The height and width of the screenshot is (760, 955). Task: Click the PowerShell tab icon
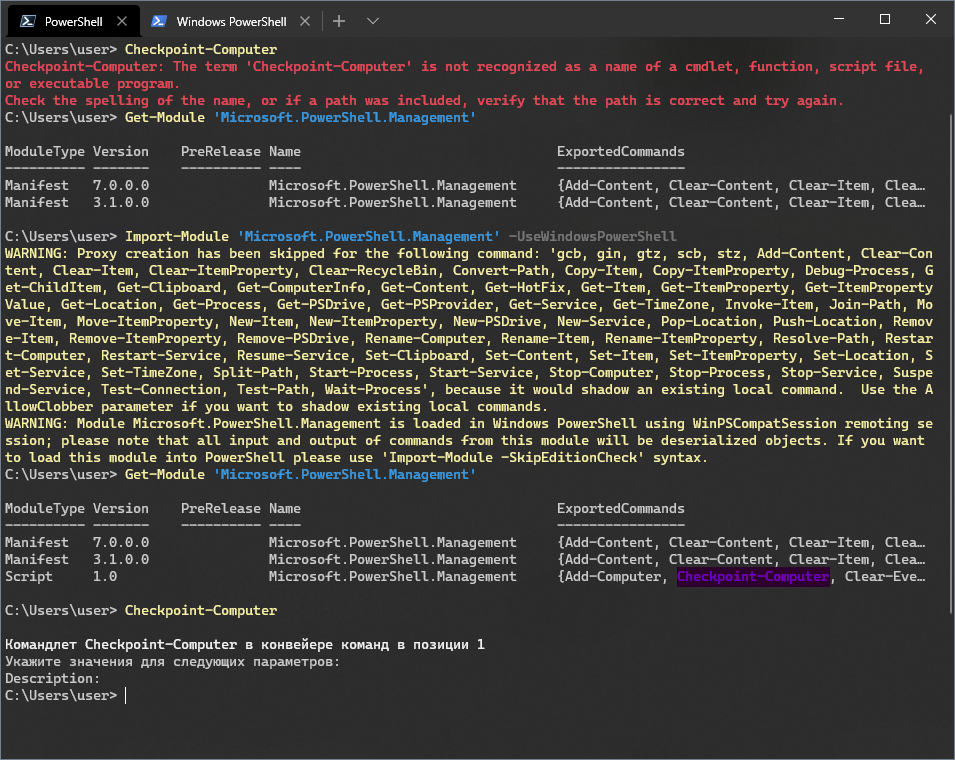tap(28, 21)
